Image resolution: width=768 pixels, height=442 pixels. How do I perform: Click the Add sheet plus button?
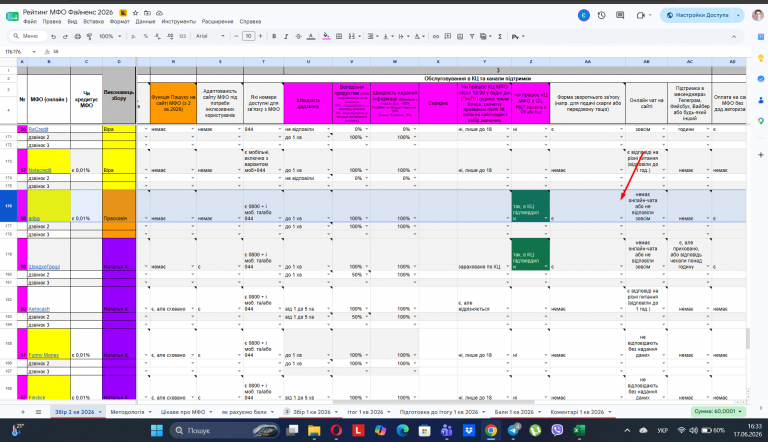pos(23,412)
